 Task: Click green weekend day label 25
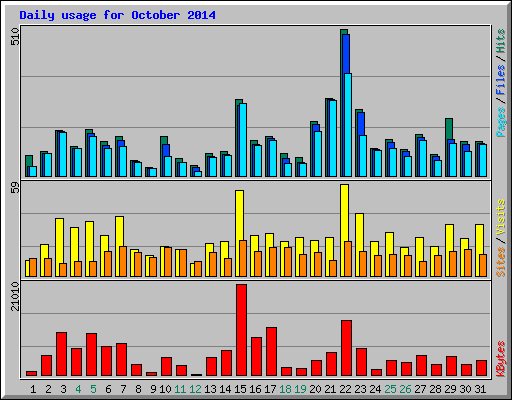[390, 389]
